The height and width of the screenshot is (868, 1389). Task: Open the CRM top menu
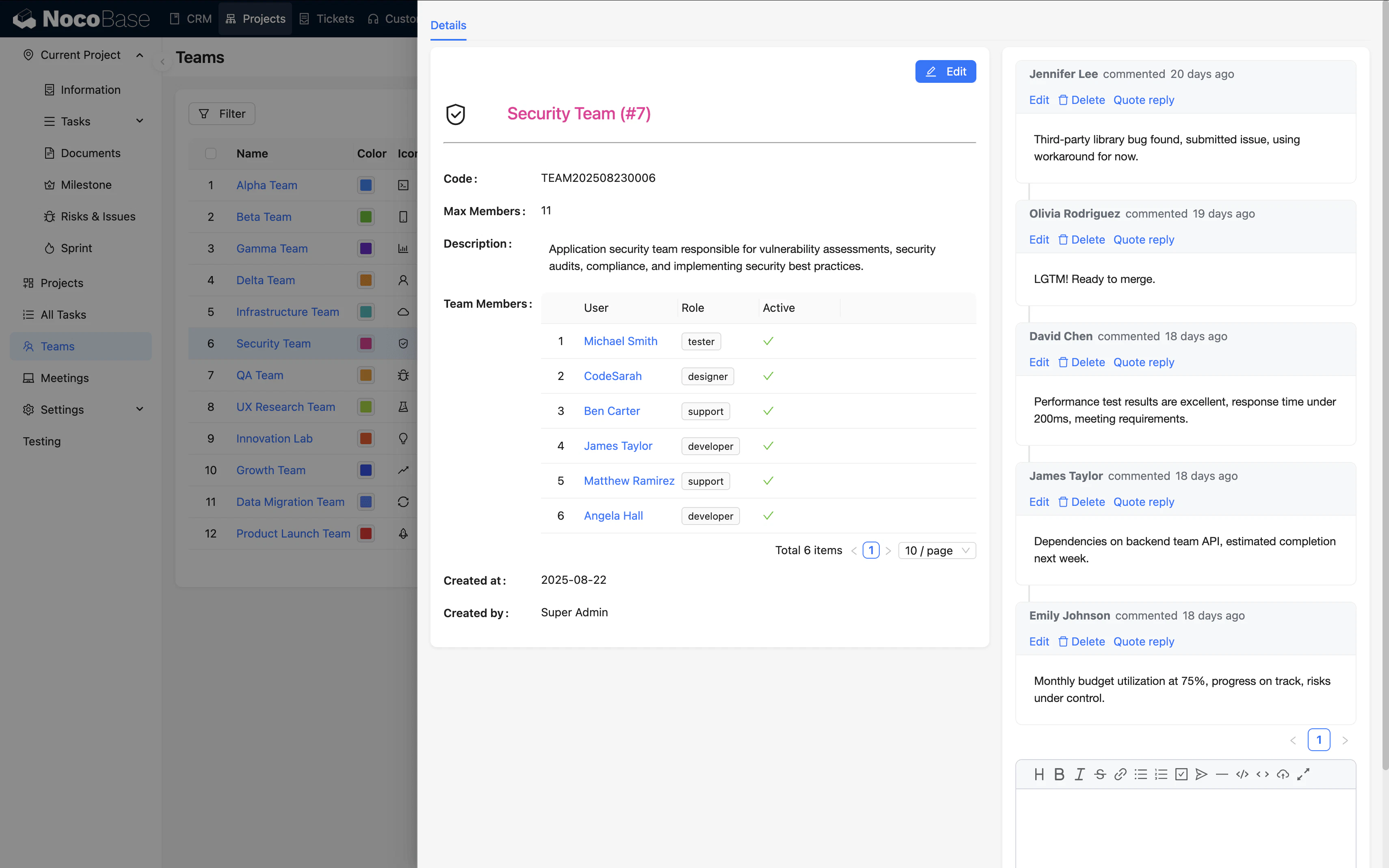coord(191,18)
